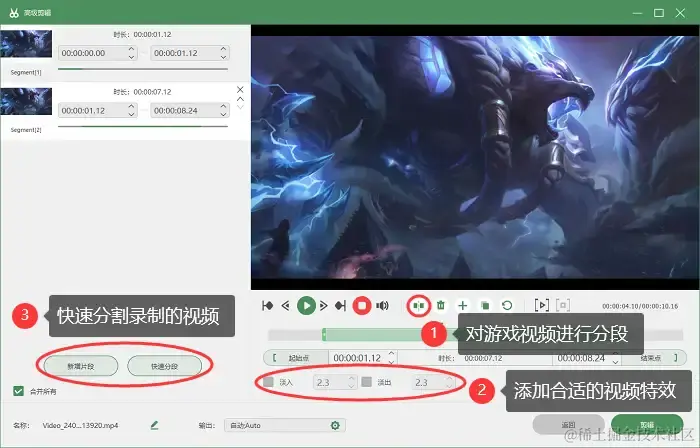Split the video with the split icon

tap(418, 306)
